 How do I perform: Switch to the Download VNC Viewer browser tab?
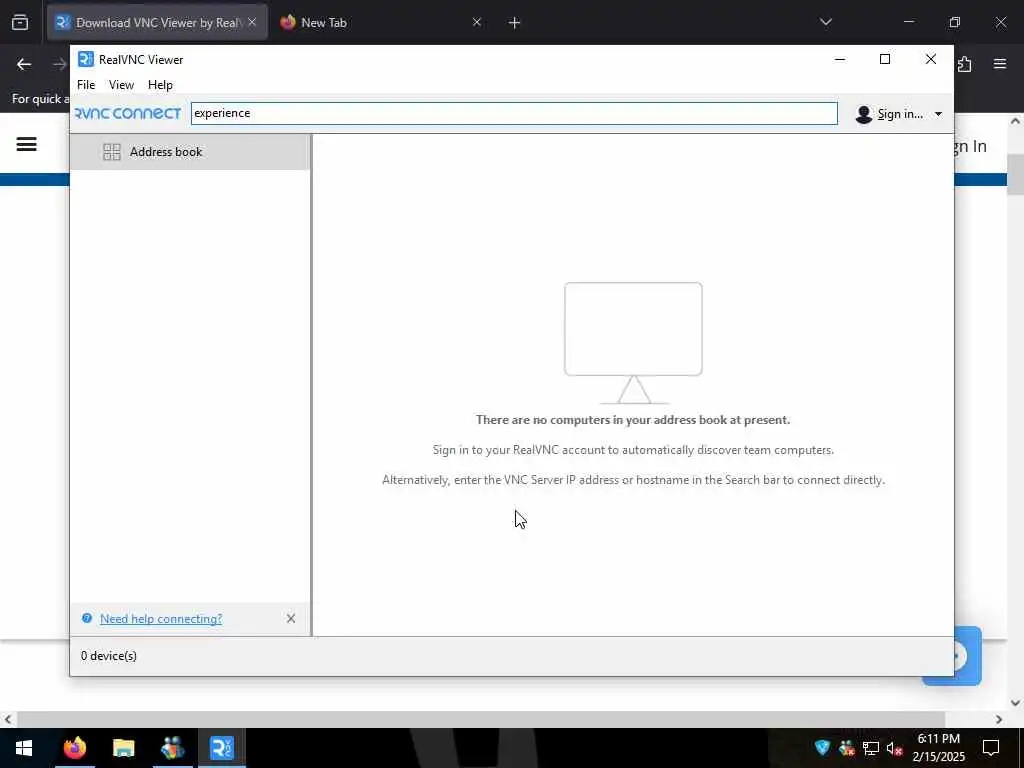157,22
